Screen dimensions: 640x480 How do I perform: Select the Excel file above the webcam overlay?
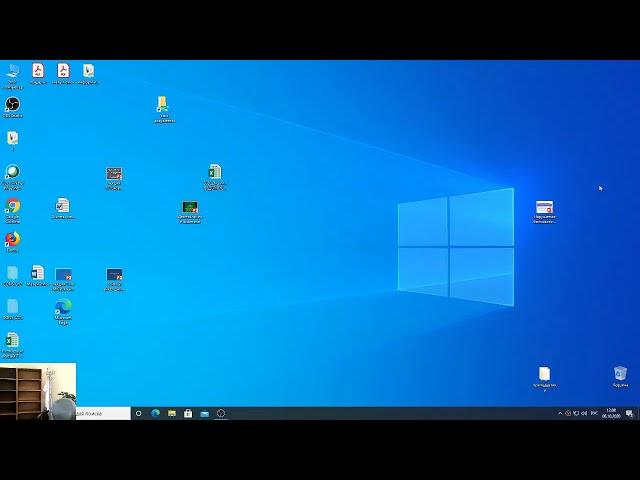tap(13, 345)
